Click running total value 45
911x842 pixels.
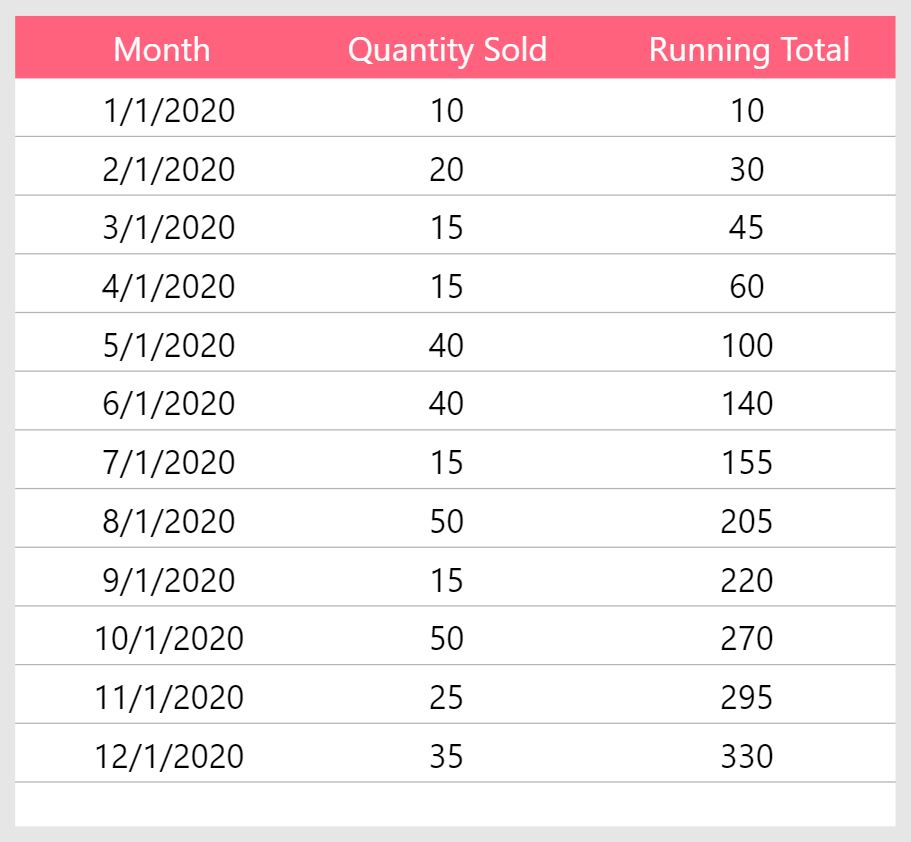(x=747, y=227)
